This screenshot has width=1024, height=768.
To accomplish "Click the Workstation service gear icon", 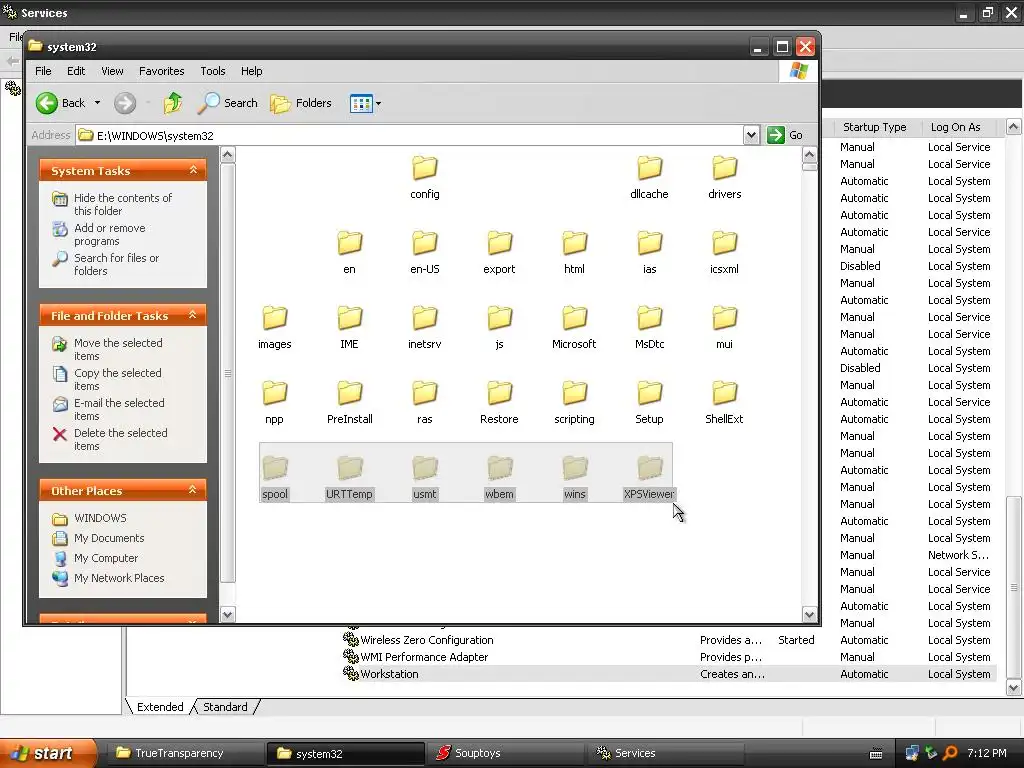I will [x=351, y=673].
